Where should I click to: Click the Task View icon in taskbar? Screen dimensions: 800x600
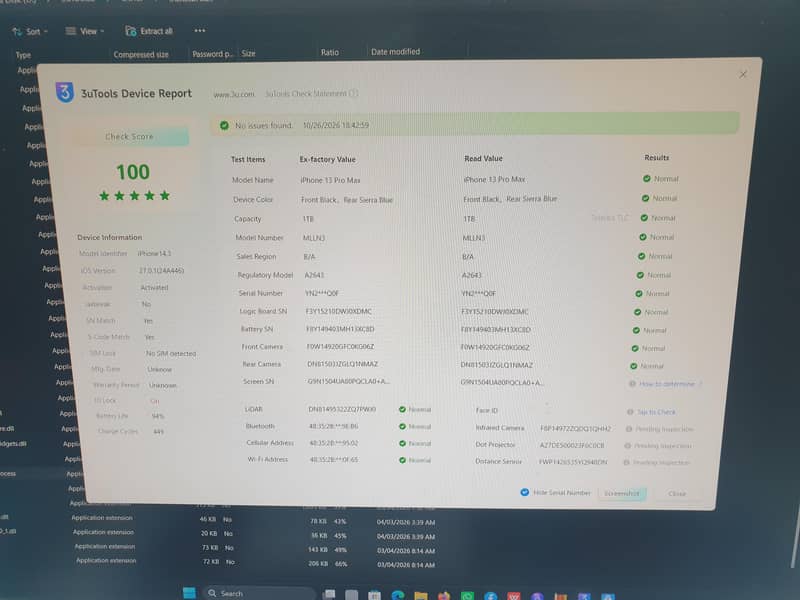click(x=329, y=594)
